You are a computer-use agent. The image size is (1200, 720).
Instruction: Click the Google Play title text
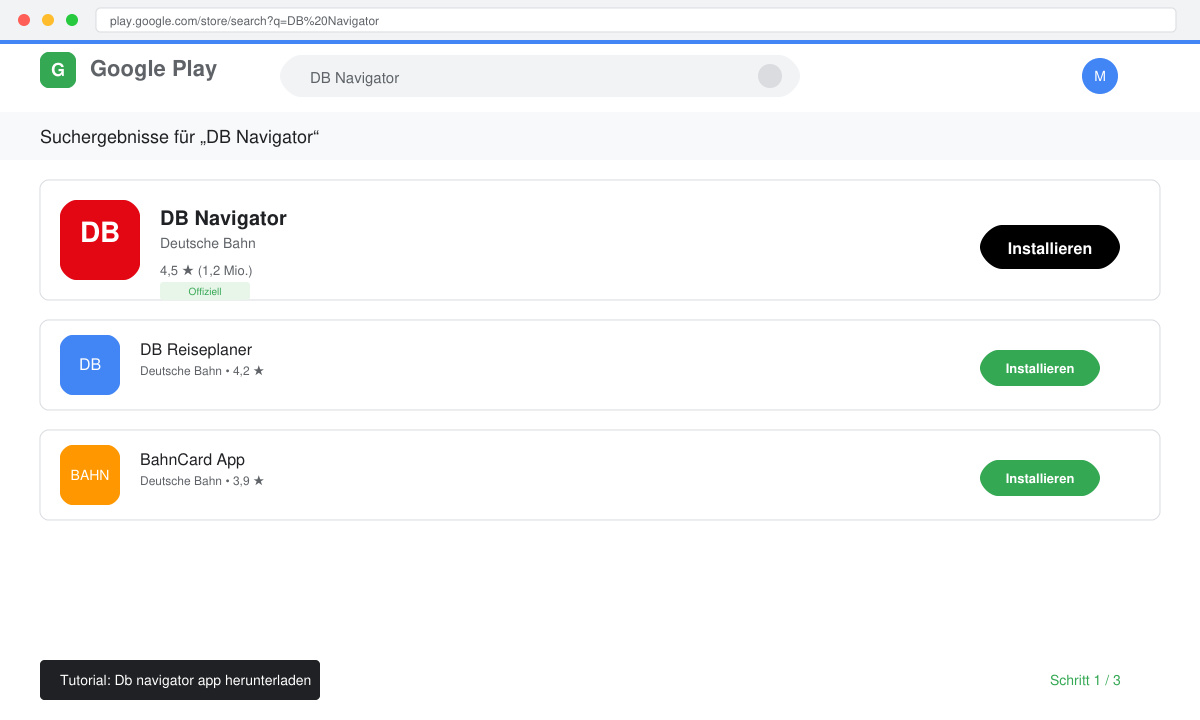point(153,69)
